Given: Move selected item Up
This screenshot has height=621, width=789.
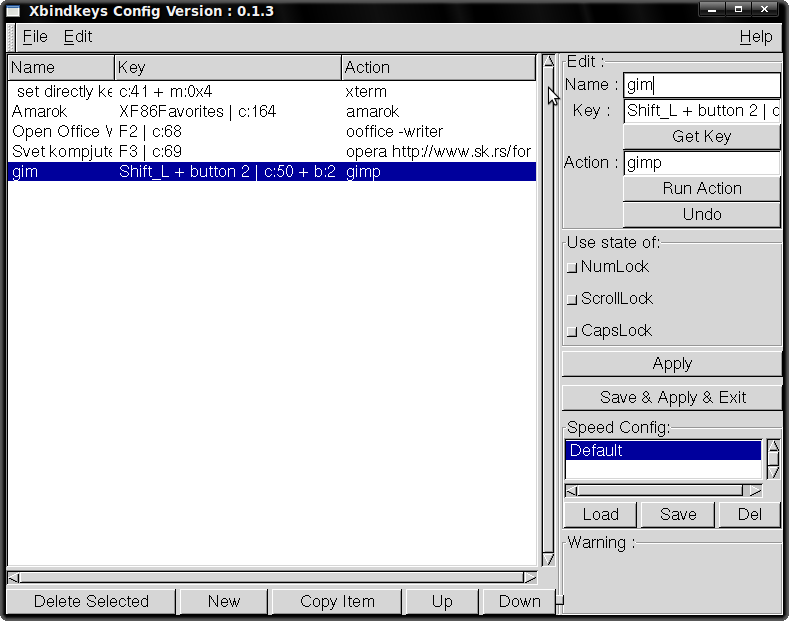Looking at the screenshot, I should [442, 601].
